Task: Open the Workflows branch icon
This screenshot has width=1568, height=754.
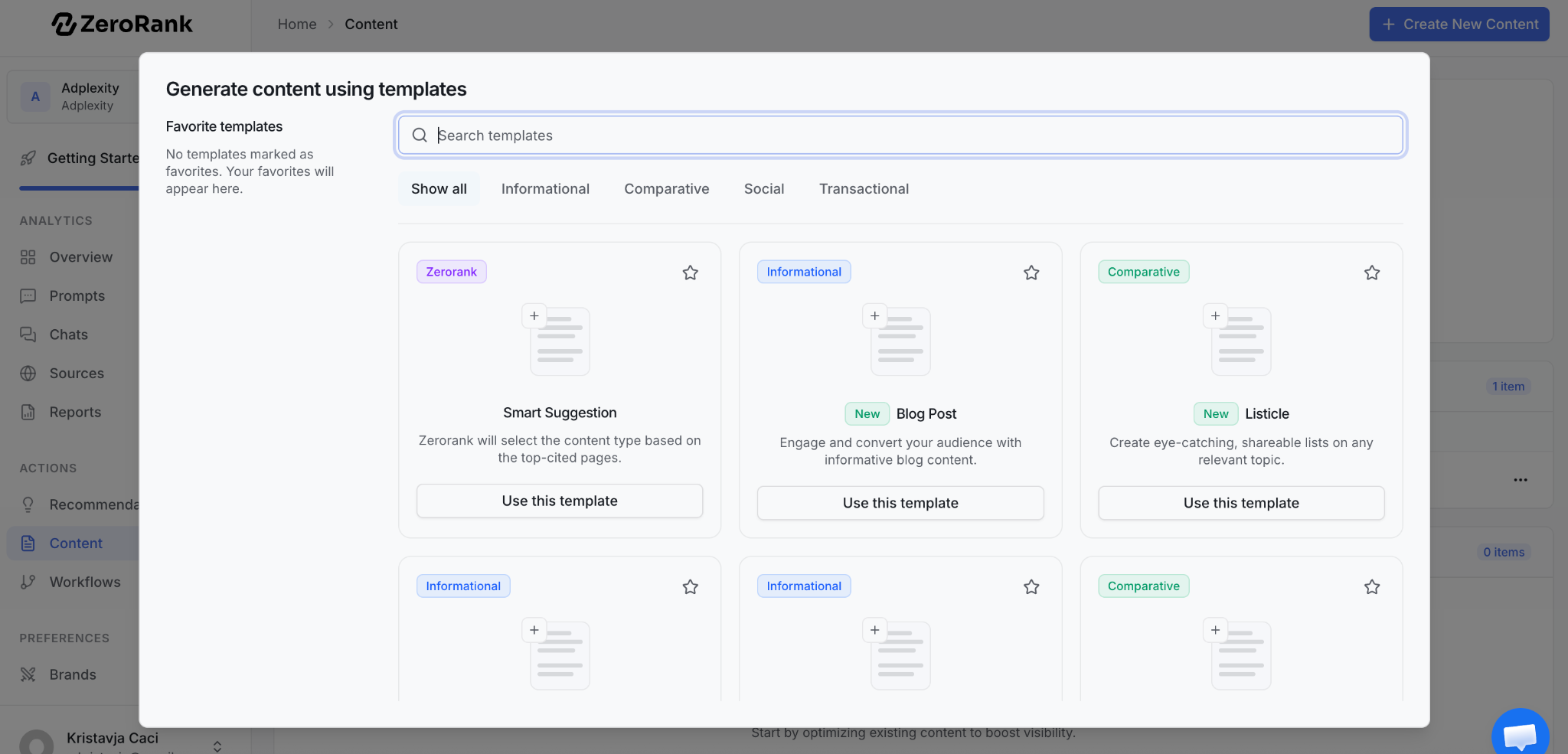Action: (28, 582)
